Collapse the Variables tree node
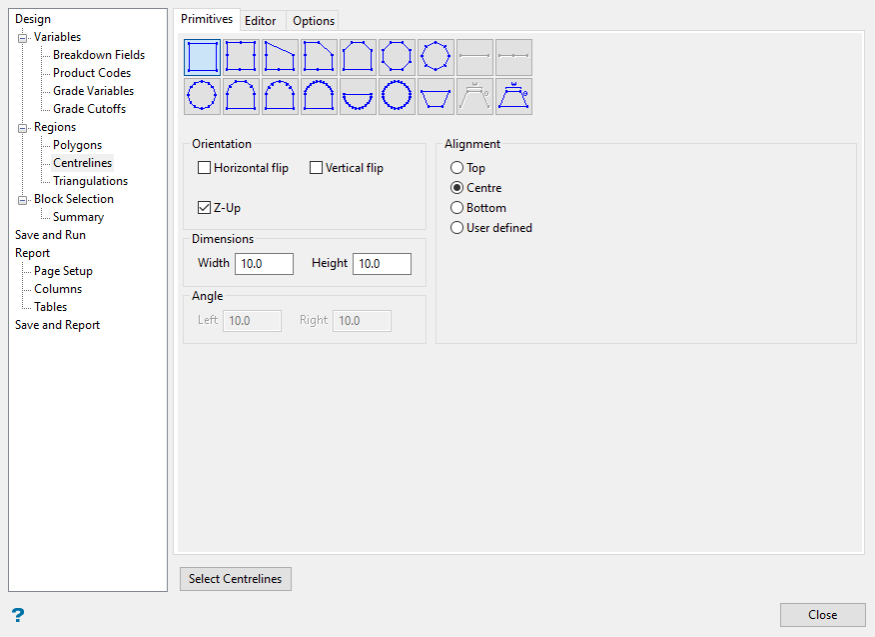This screenshot has height=637, width=875. click(23, 38)
